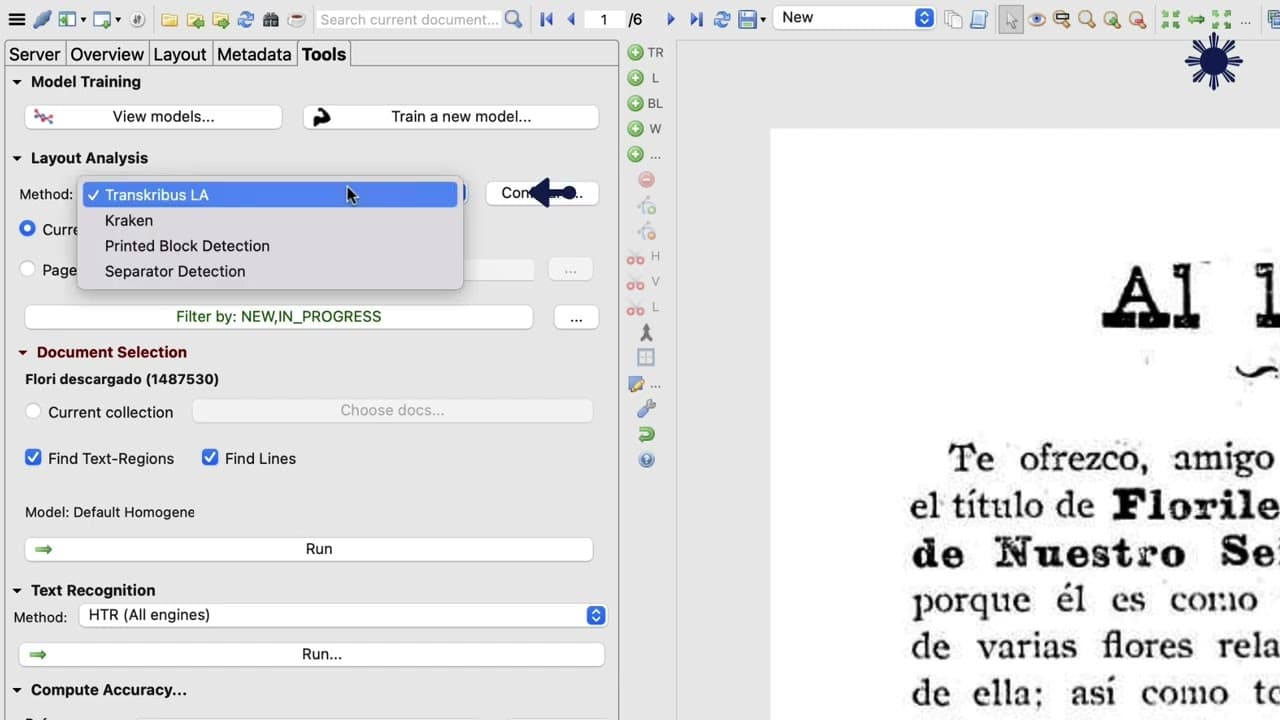Click the Search current document field
The width and height of the screenshot is (1280, 720).
coord(410,19)
